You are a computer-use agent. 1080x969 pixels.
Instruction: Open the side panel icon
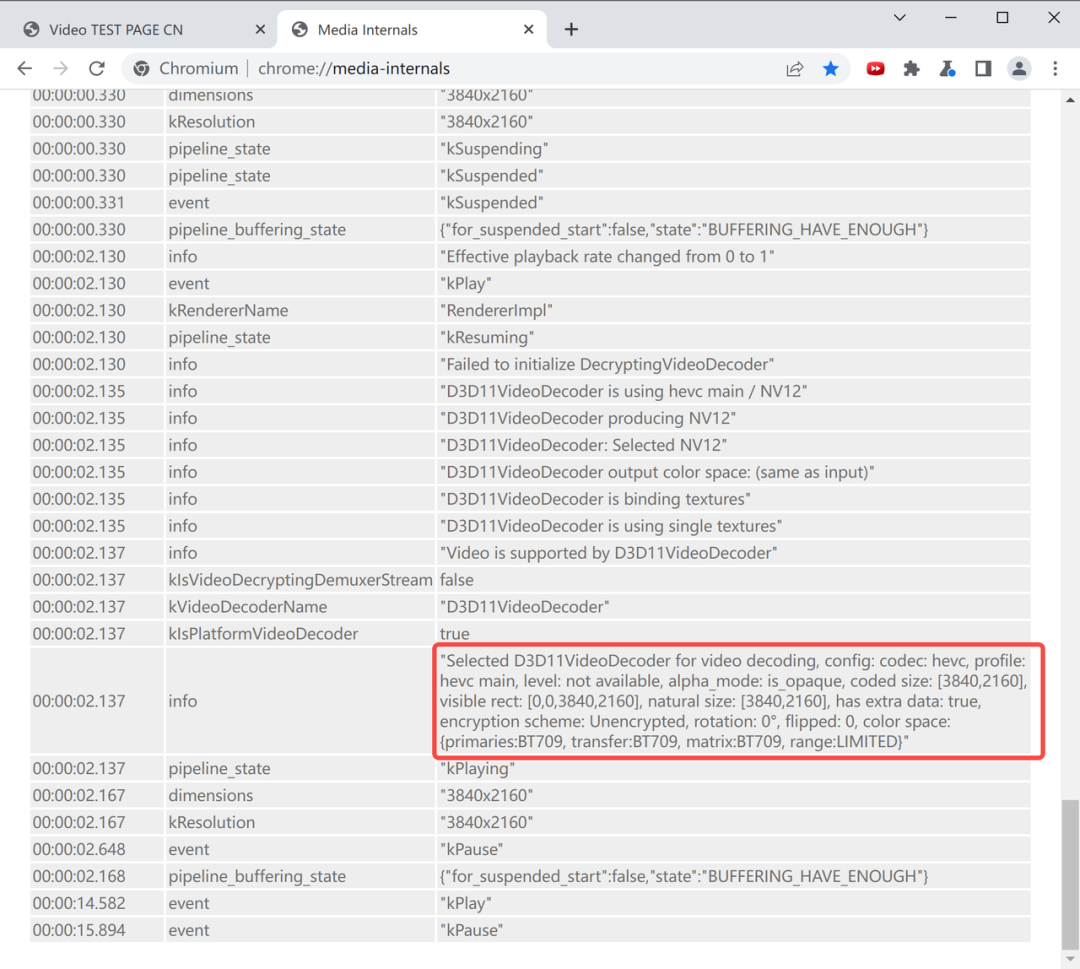[983, 69]
